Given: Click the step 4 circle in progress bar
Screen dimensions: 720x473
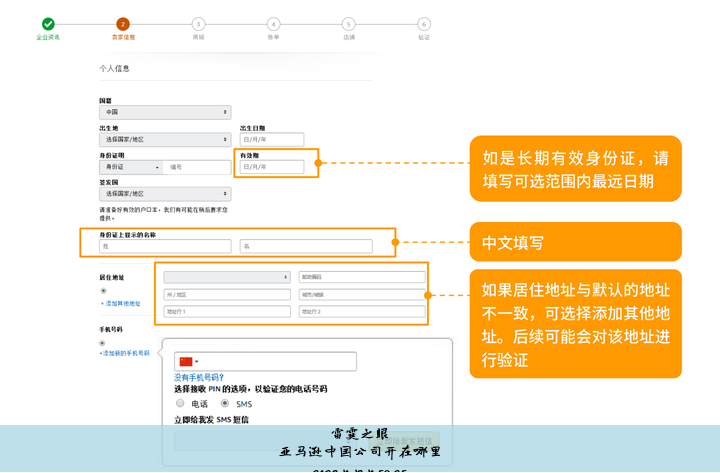Looking at the screenshot, I should coord(273,24).
